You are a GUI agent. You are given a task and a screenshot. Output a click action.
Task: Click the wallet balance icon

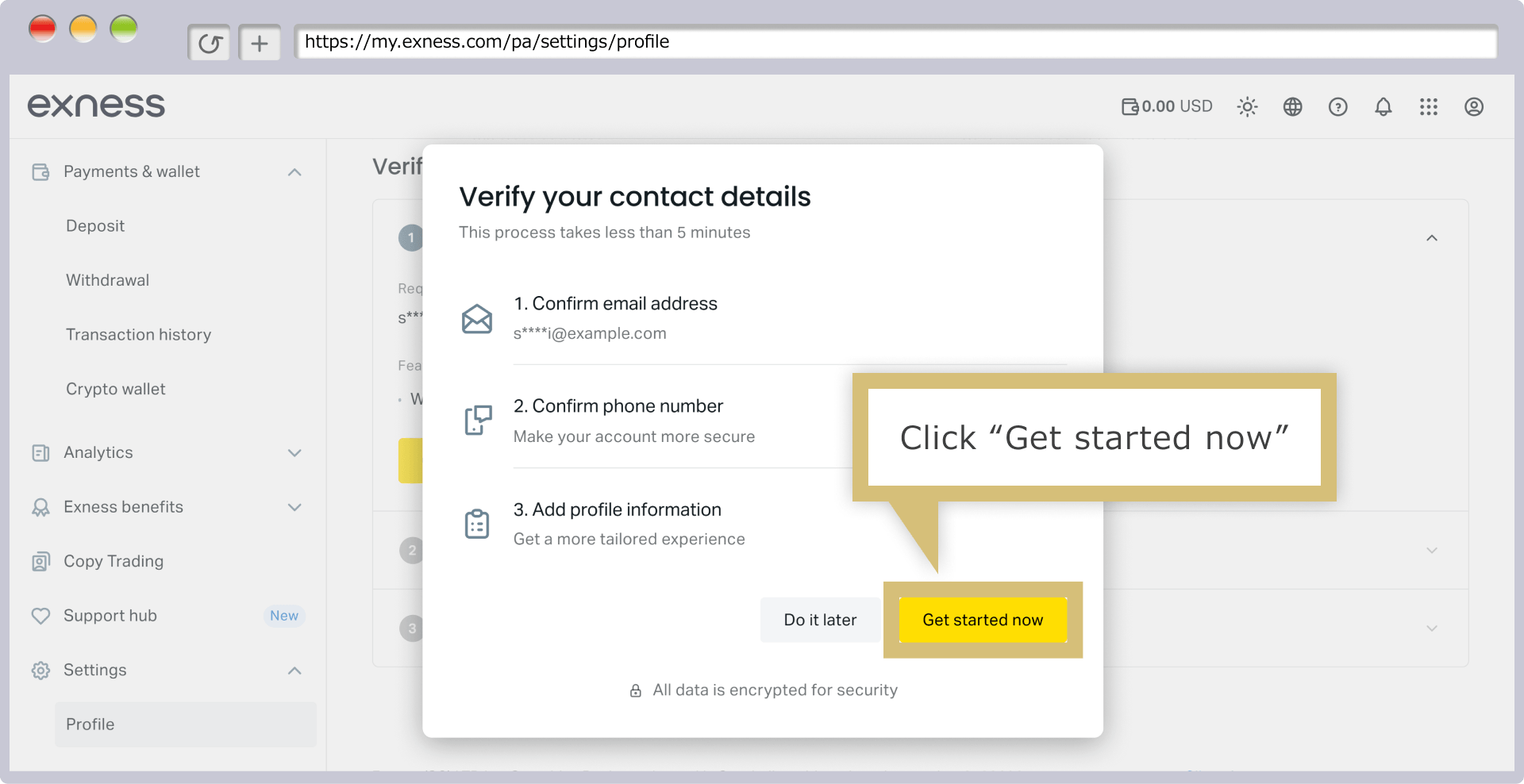tap(1130, 106)
